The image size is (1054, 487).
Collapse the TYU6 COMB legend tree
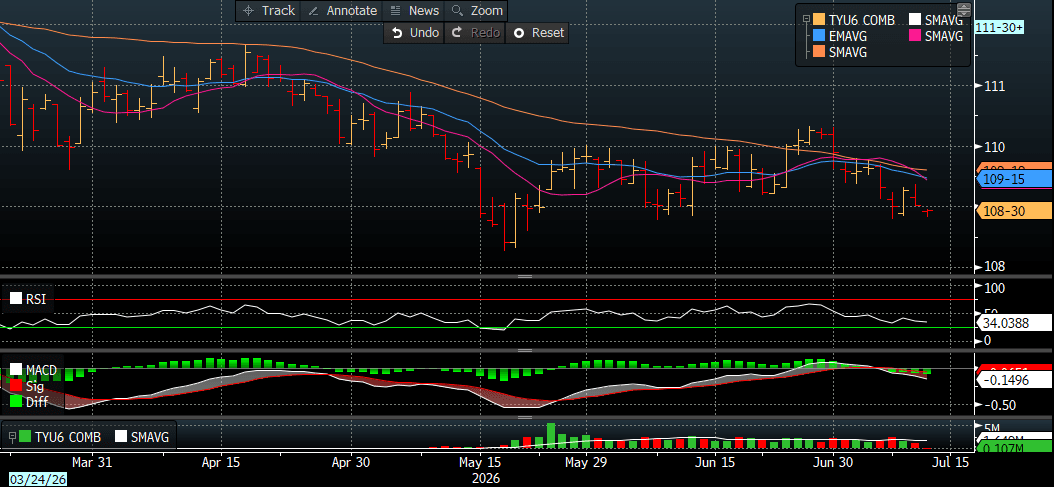[806, 21]
